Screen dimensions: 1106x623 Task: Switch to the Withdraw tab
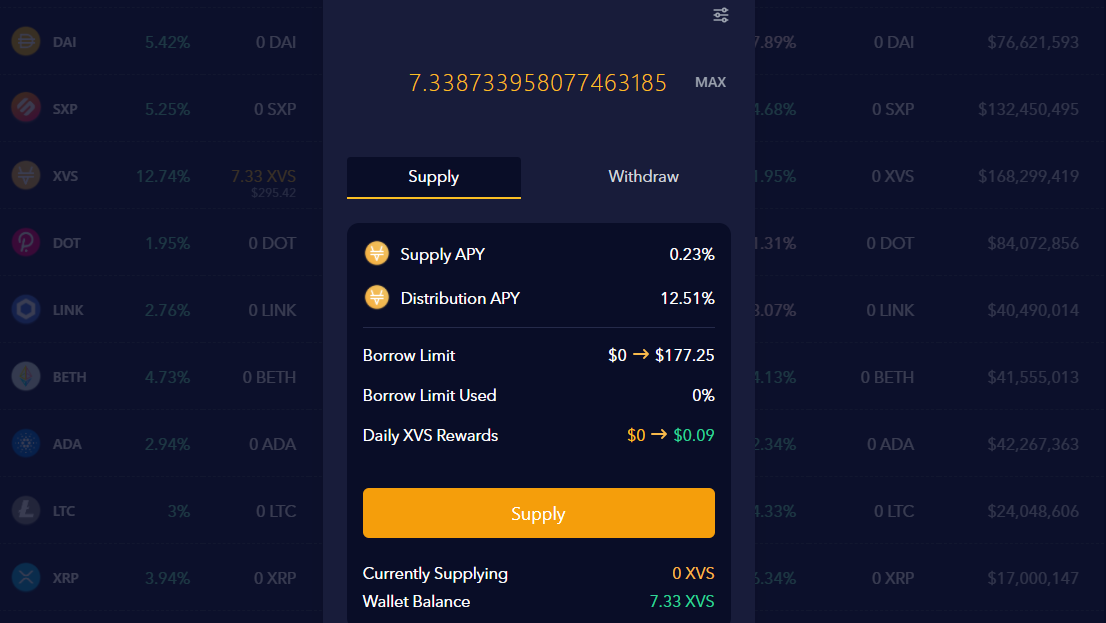(643, 176)
